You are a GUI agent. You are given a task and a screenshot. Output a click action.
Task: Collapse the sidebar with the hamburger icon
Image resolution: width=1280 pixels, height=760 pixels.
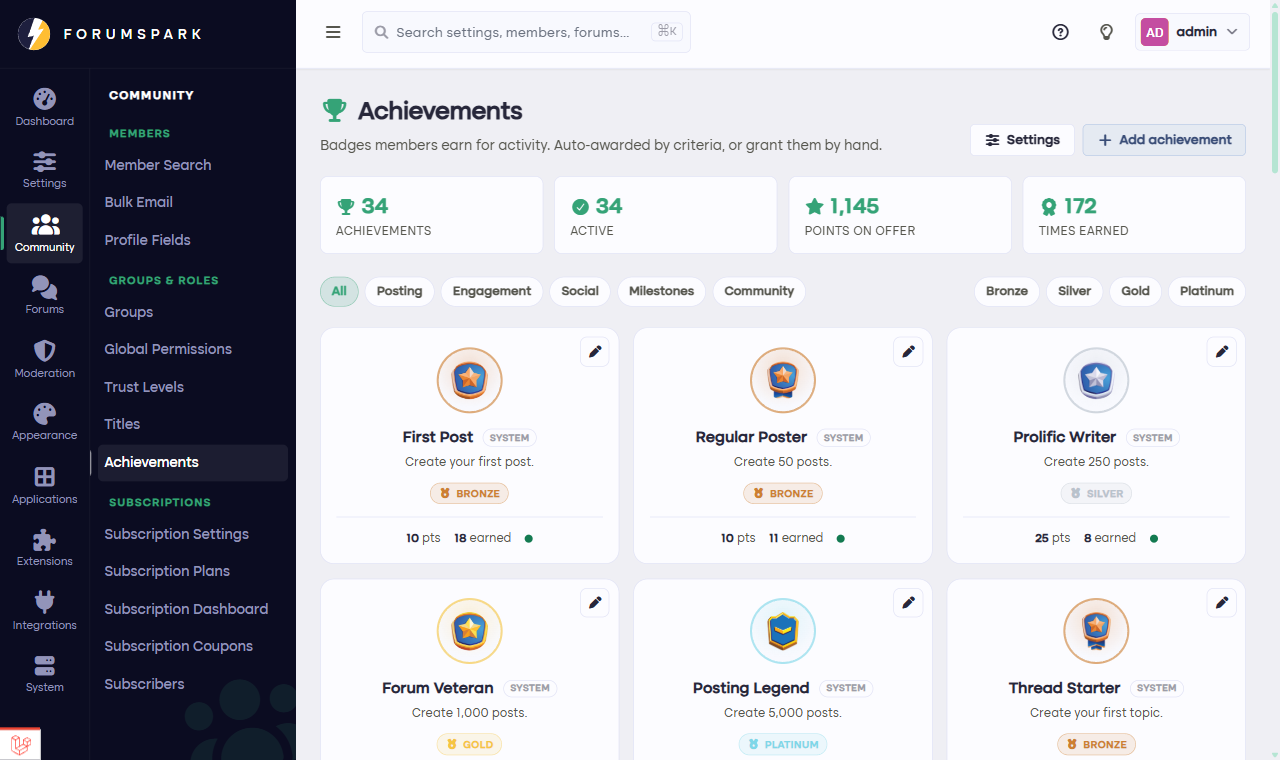tap(333, 32)
